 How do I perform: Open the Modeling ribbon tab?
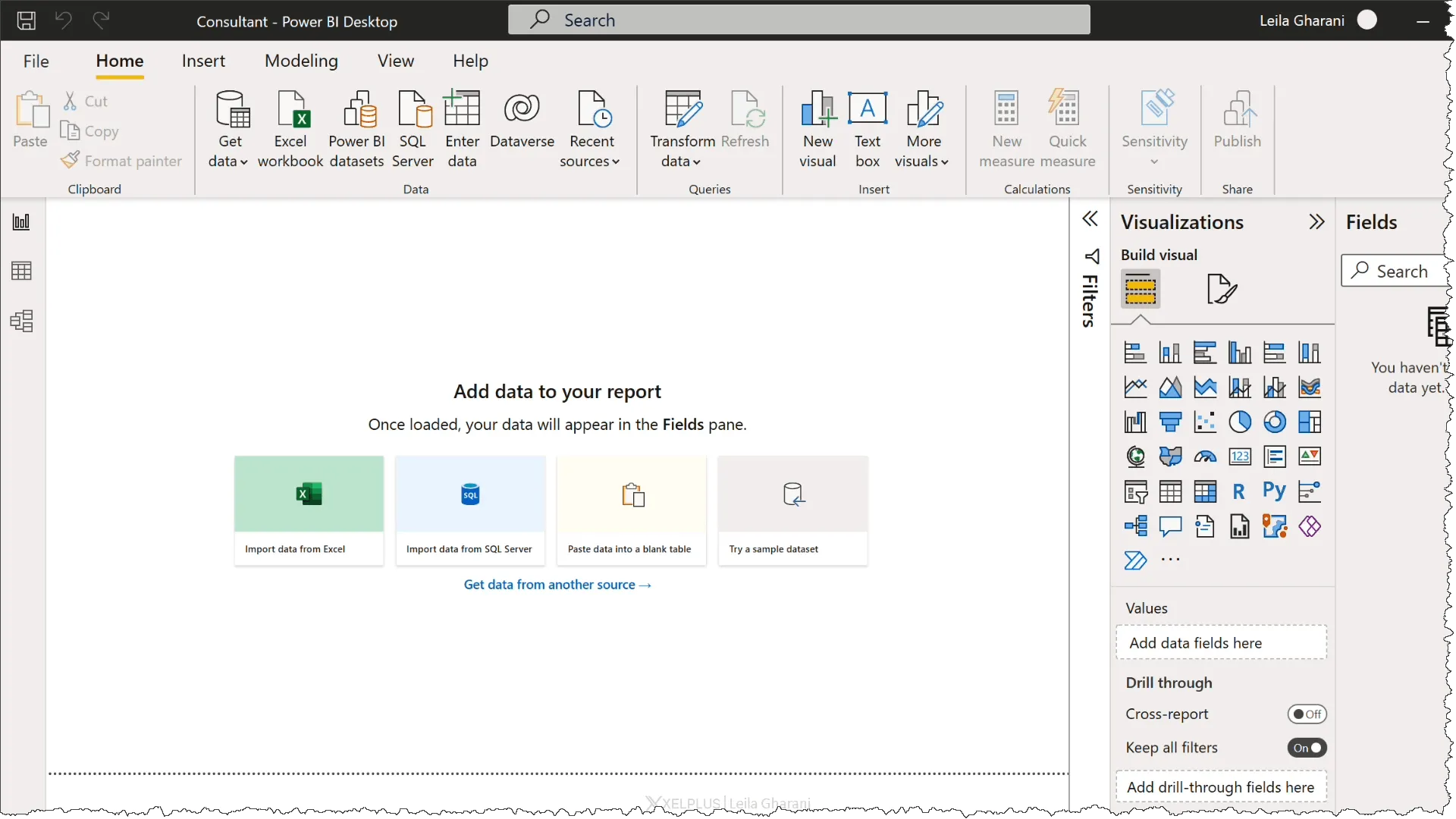301,61
